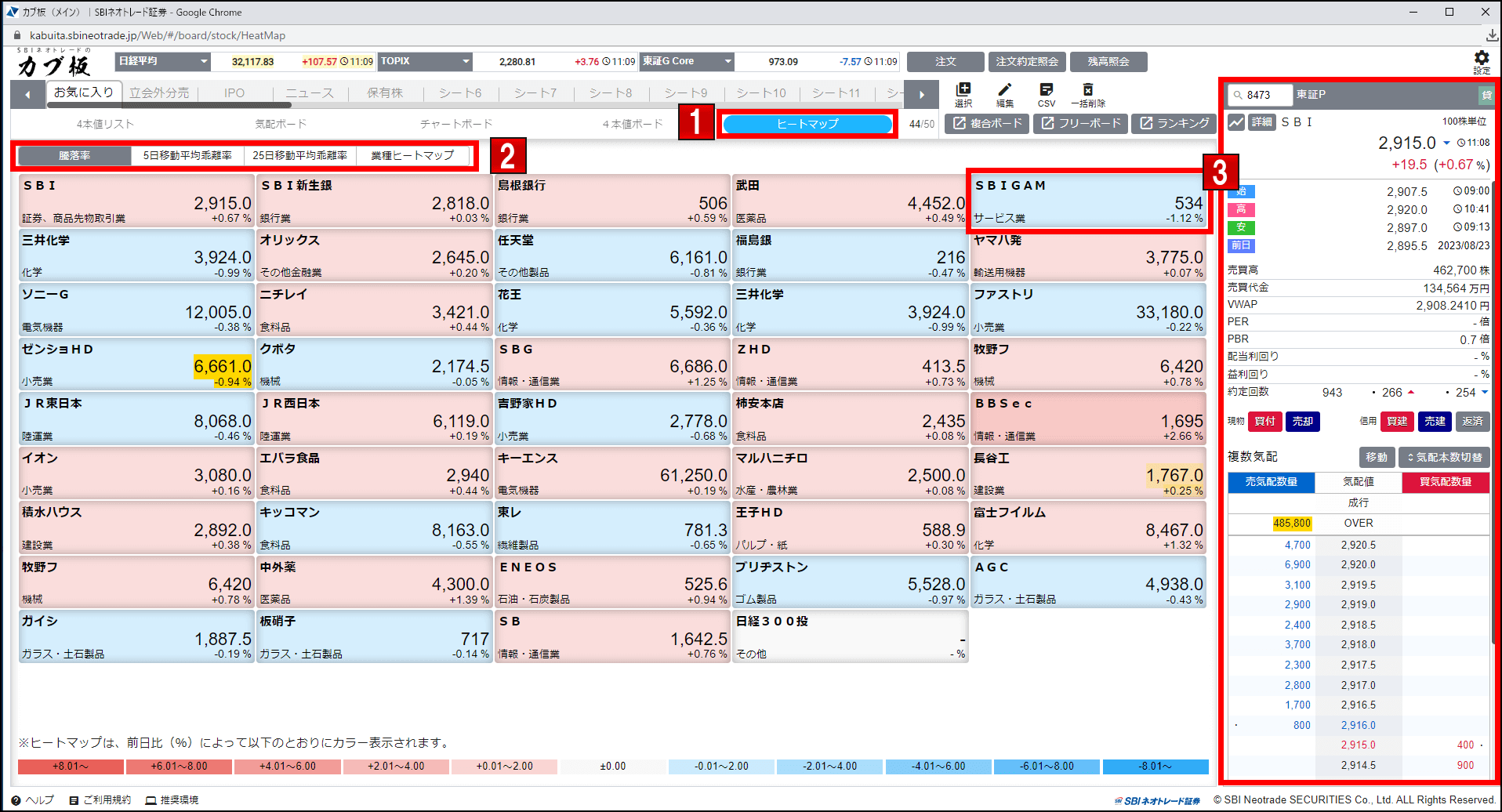Image resolution: width=1502 pixels, height=812 pixels.
Task: Export the list with the CSV icon
Action: coord(1046,90)
